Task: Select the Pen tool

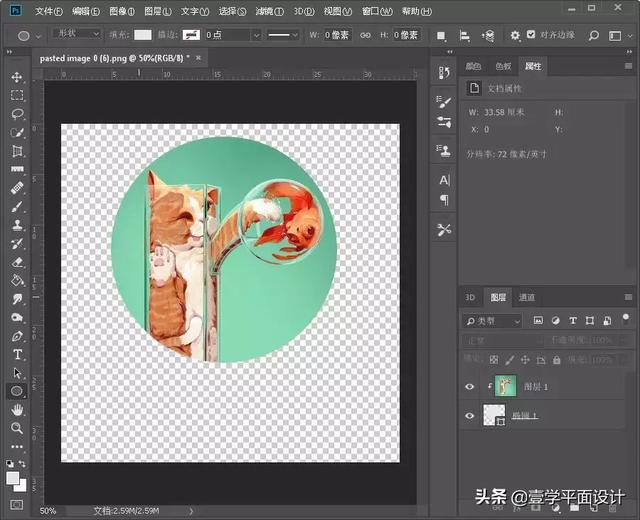Action: (x=17, y=336)
